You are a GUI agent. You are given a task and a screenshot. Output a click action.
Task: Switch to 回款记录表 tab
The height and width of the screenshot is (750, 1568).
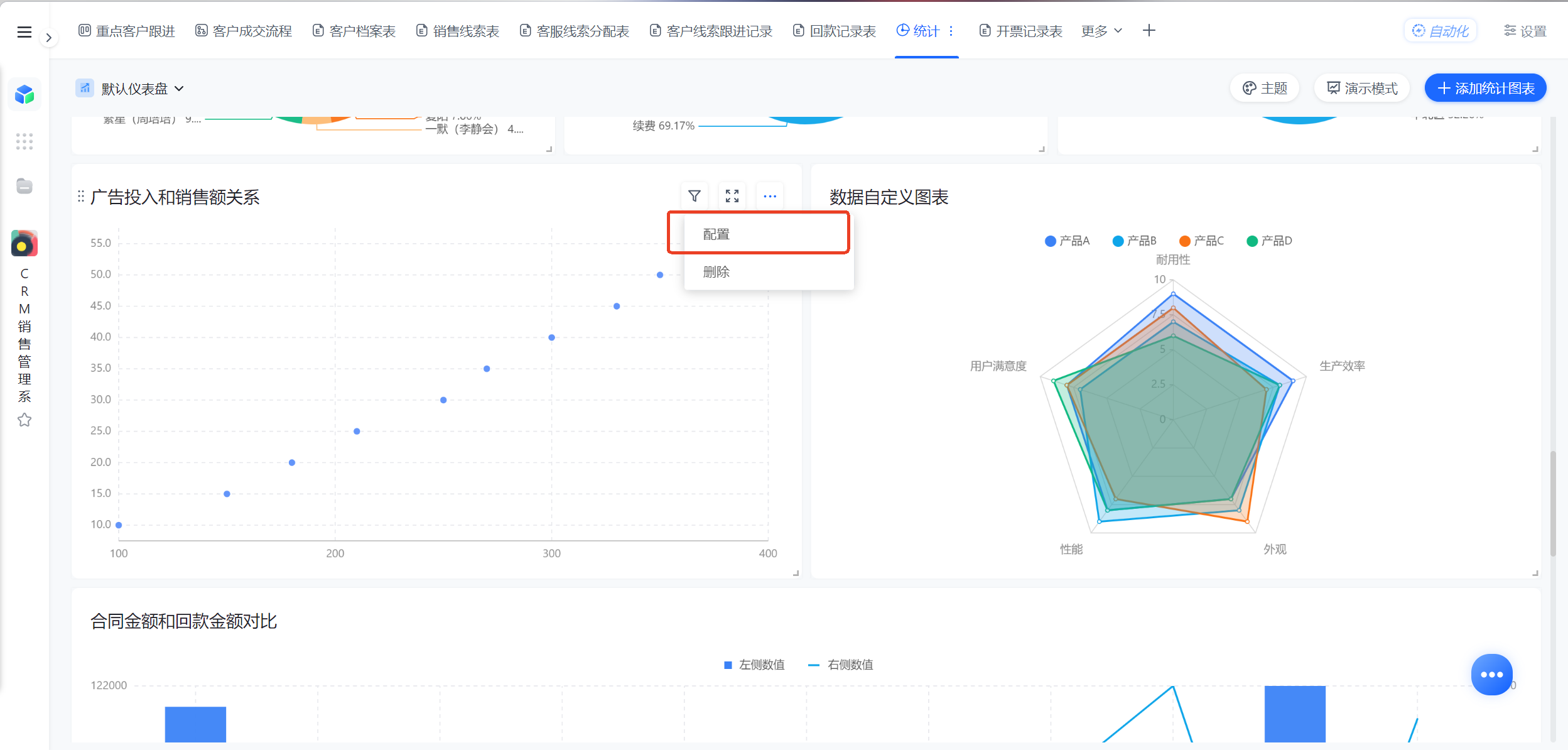tap(835, 31)
